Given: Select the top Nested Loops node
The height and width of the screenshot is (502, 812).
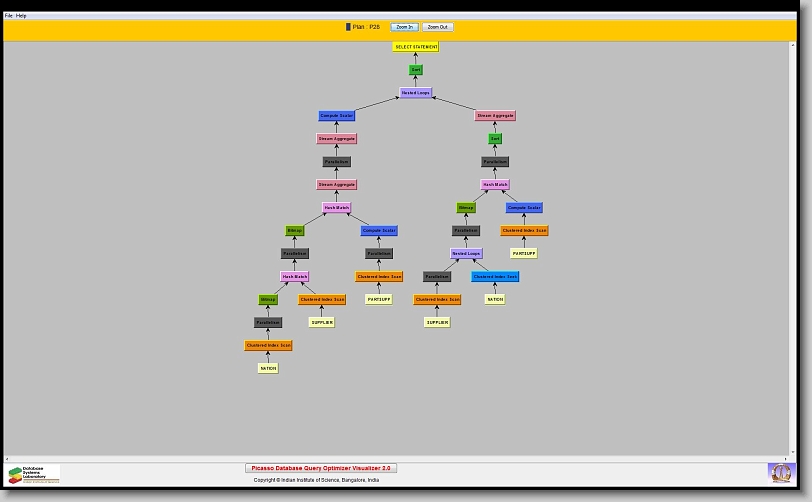Looking at the screenshot, I should click(416, 93).
